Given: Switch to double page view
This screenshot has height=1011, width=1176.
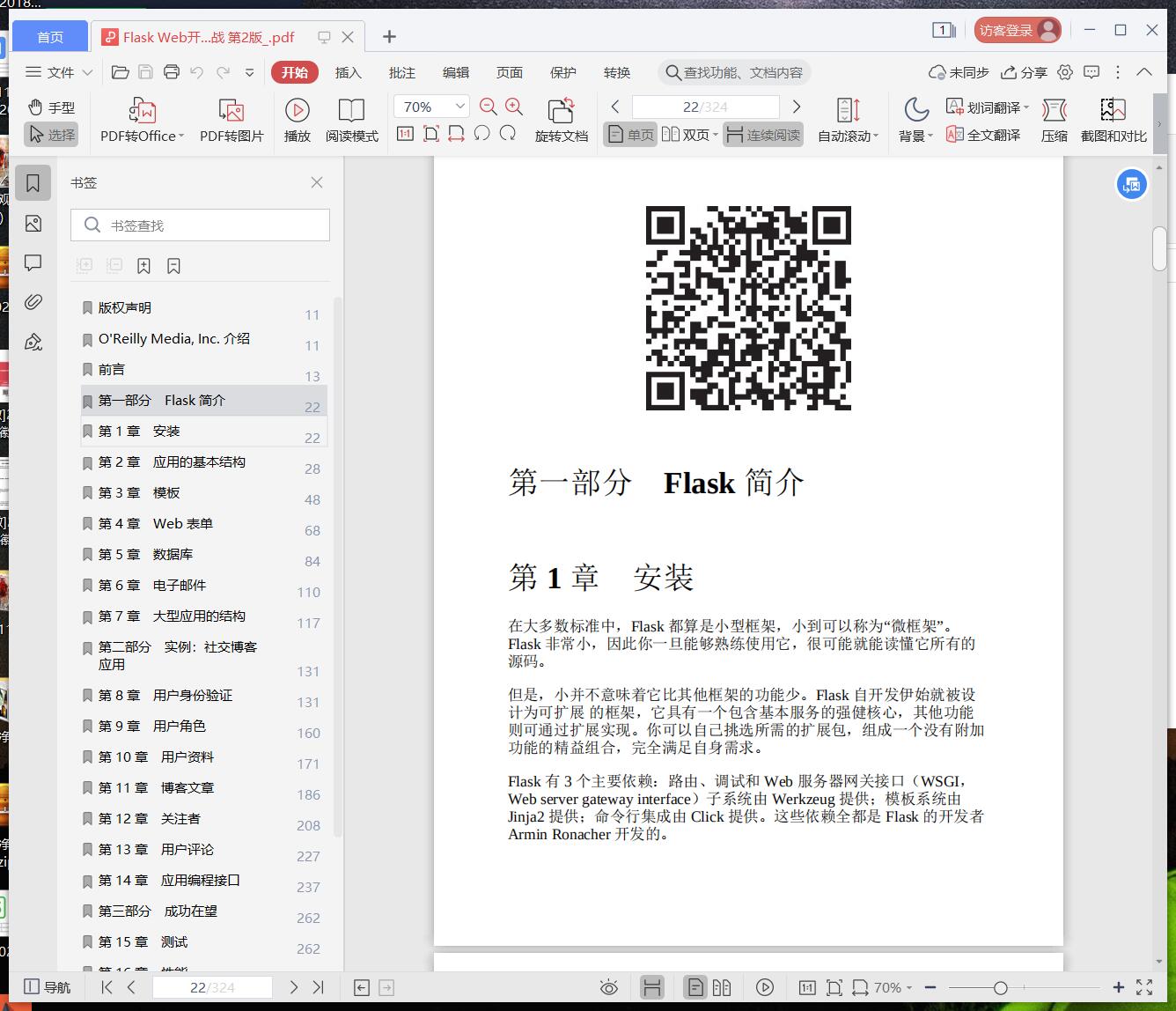Looking at the screenshot, I should 688,135.
